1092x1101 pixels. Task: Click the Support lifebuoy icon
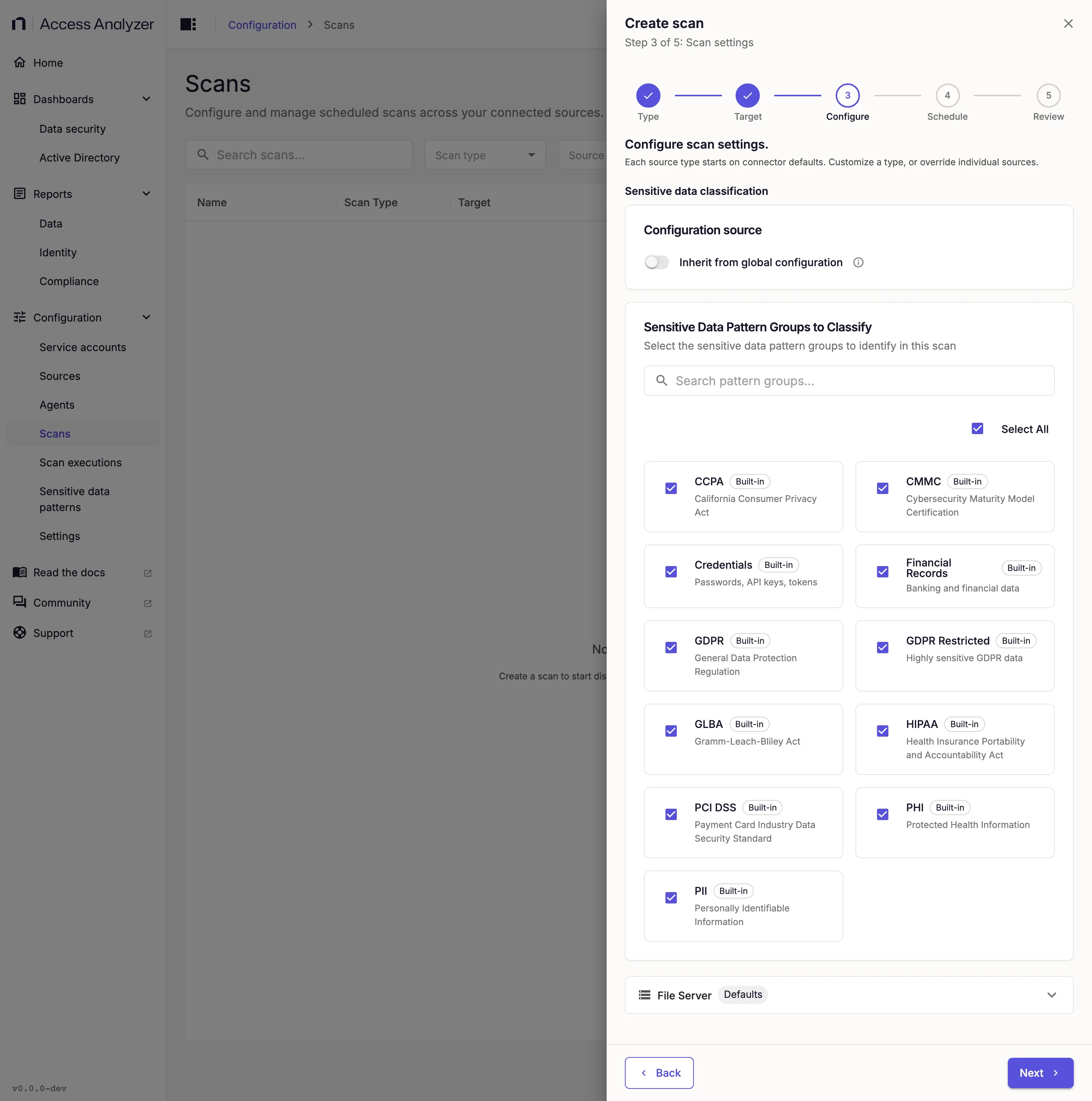[x=19, y=632]
